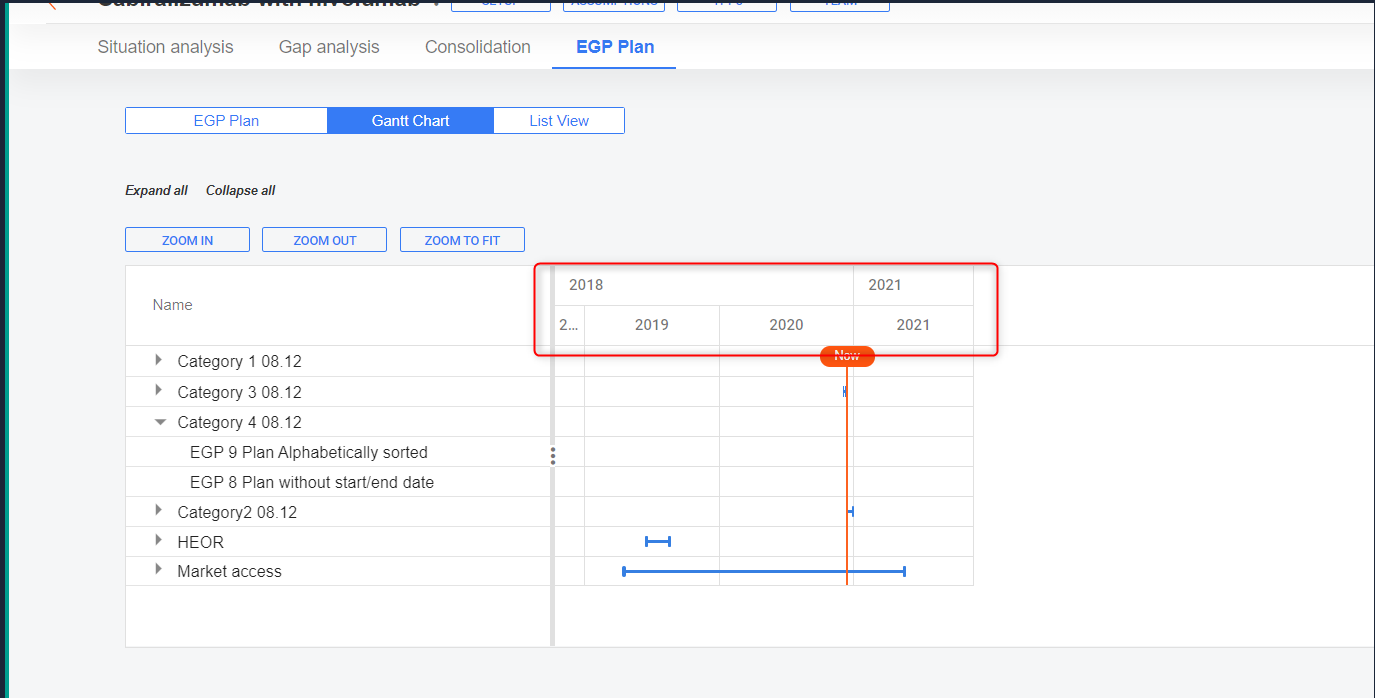Switch to List View toggle
The width and height of the screenshot is (1375, 698).
(x=559, y=121)
